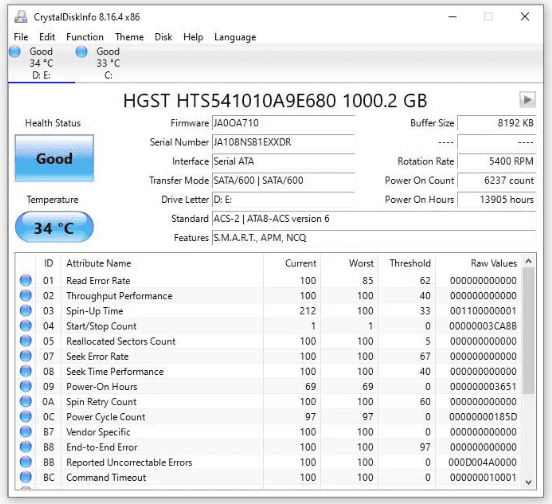The height and width of the screenshot is (504, 552).
Task: Click the scroll down arrow in attribute list
Action: [x=528, y=482]
